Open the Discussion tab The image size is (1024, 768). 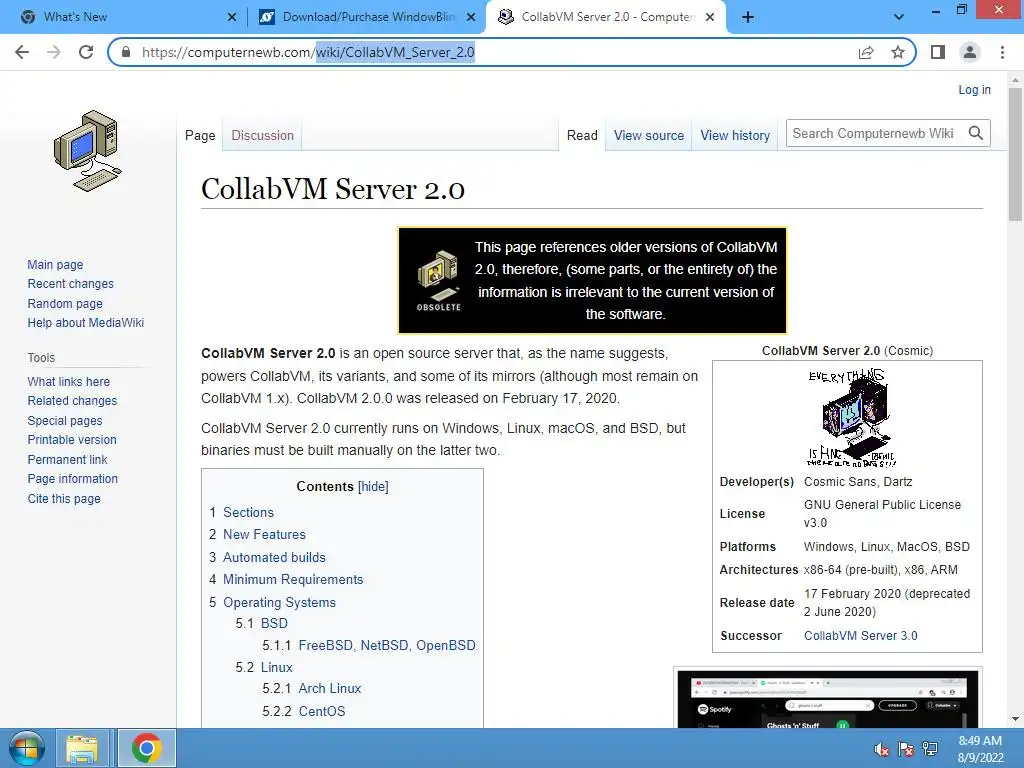coord(263,135)
